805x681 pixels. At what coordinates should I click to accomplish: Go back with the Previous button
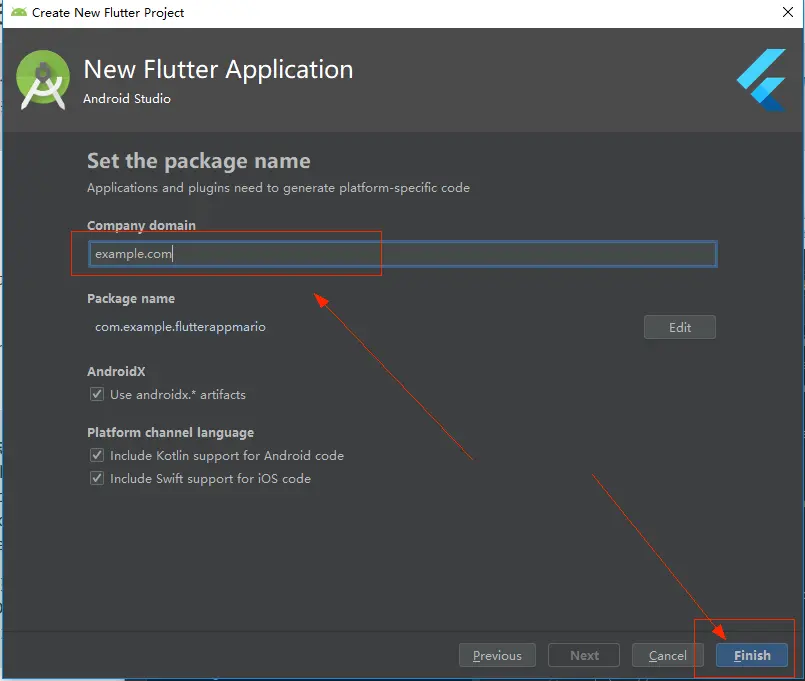(x=497, y=655)
